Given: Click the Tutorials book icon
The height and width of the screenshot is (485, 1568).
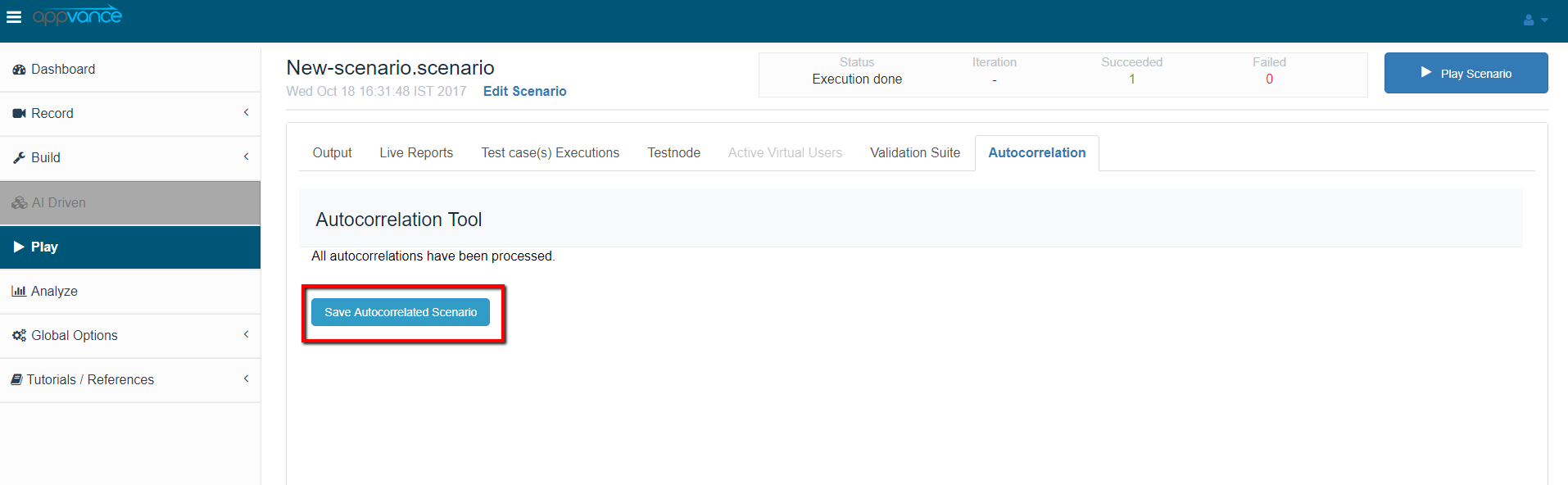Looking at the screenshot, I should tap(16, 379).
